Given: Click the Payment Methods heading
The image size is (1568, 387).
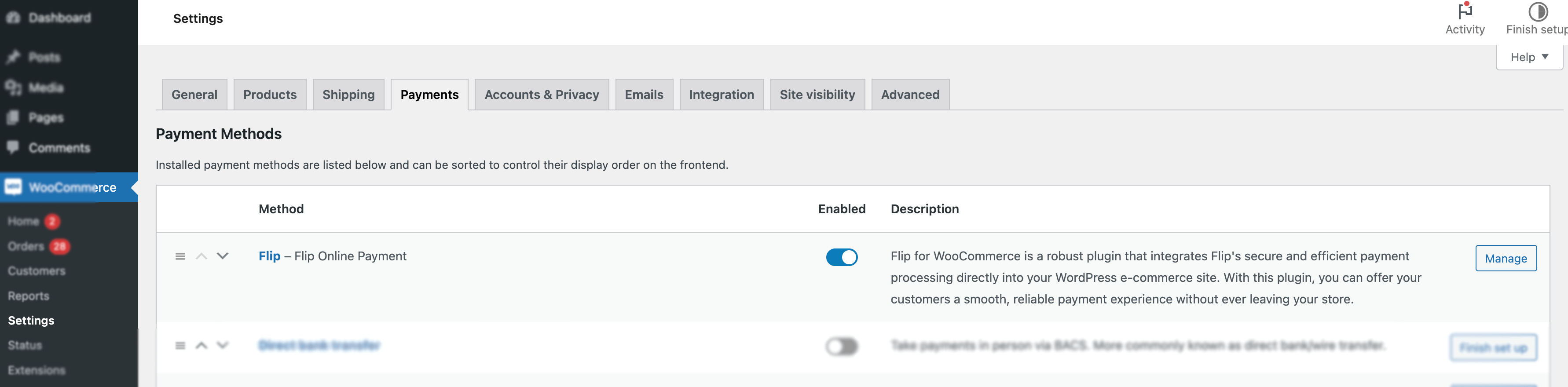Looking at the screenshot, I should click(x=219, y=134).
